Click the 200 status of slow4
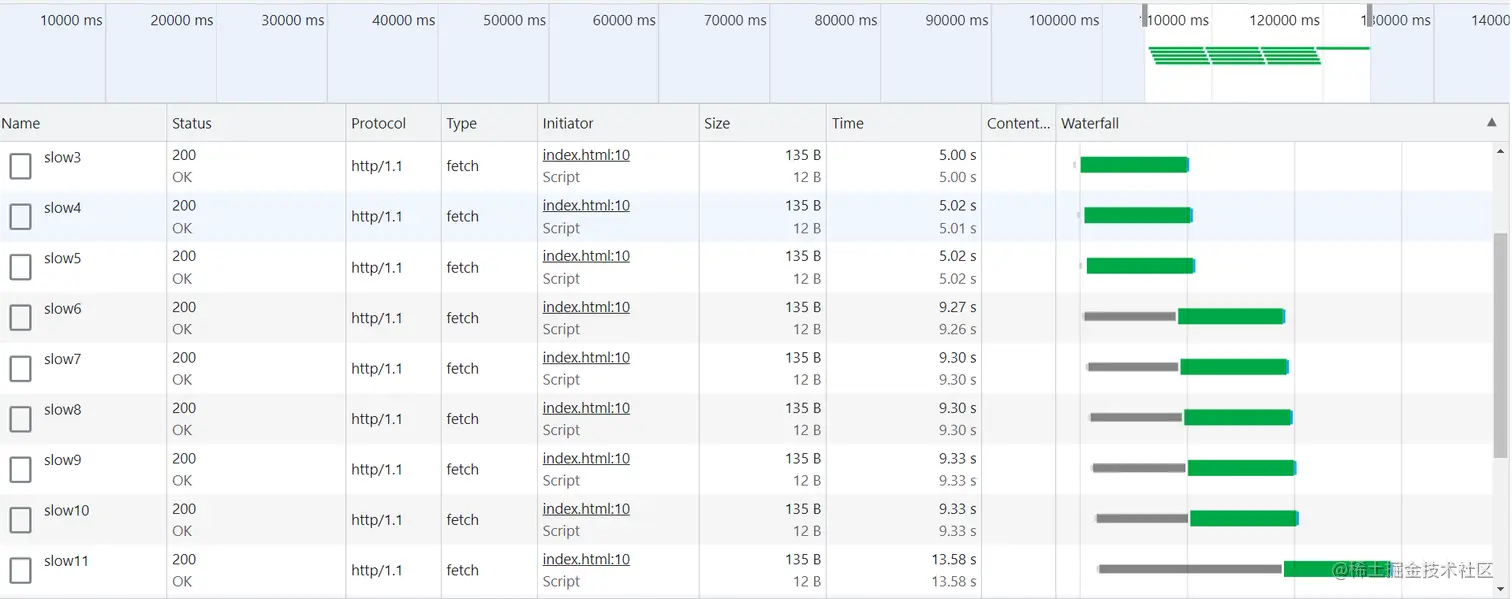1512x599 pixels. point(184,205)
